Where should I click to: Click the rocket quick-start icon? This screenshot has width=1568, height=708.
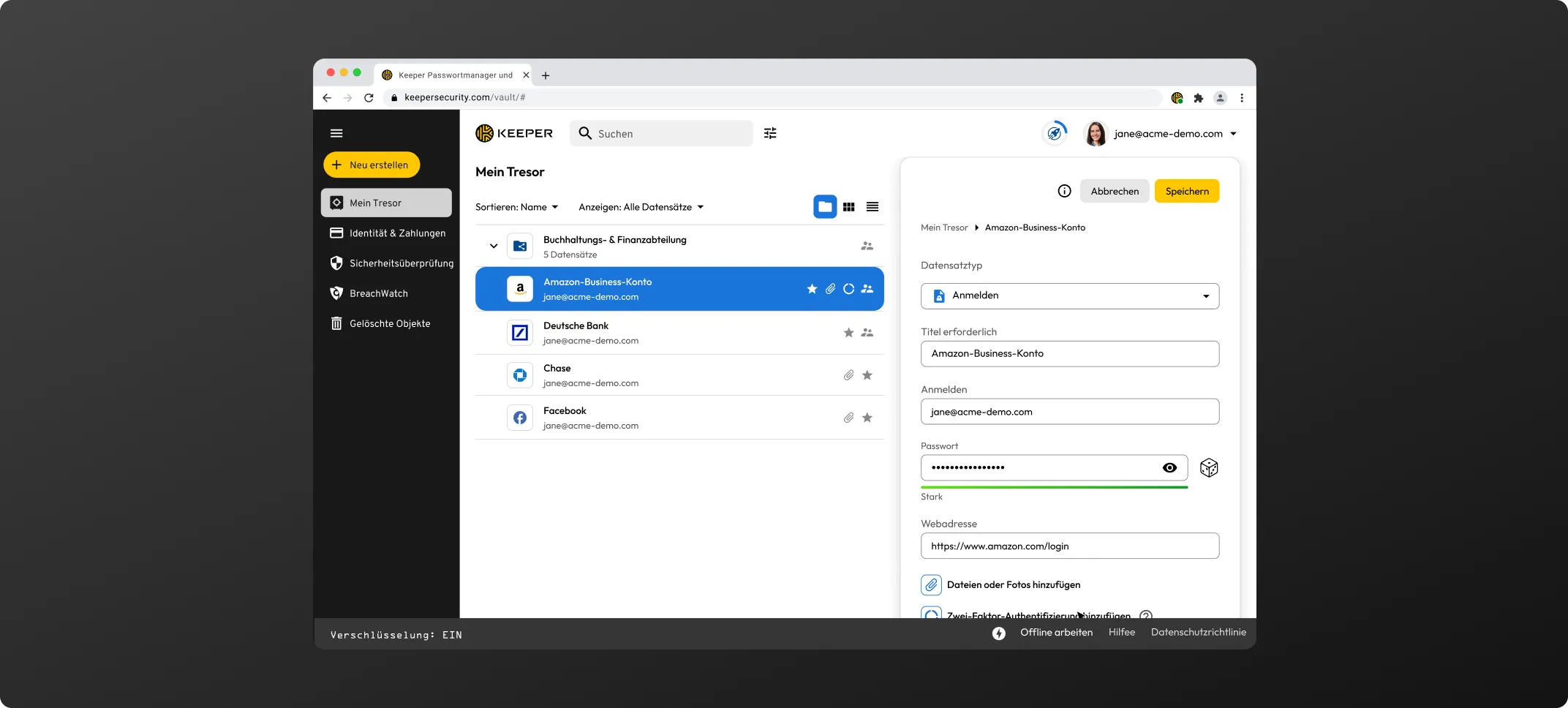coord(1054,133)
